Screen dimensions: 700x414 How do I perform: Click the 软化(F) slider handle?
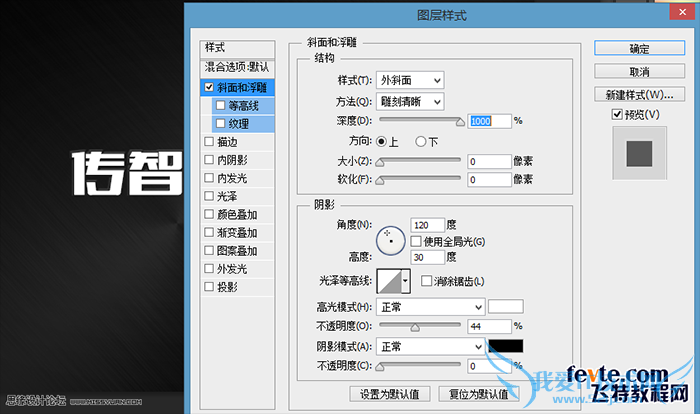(x=380, y=180)
